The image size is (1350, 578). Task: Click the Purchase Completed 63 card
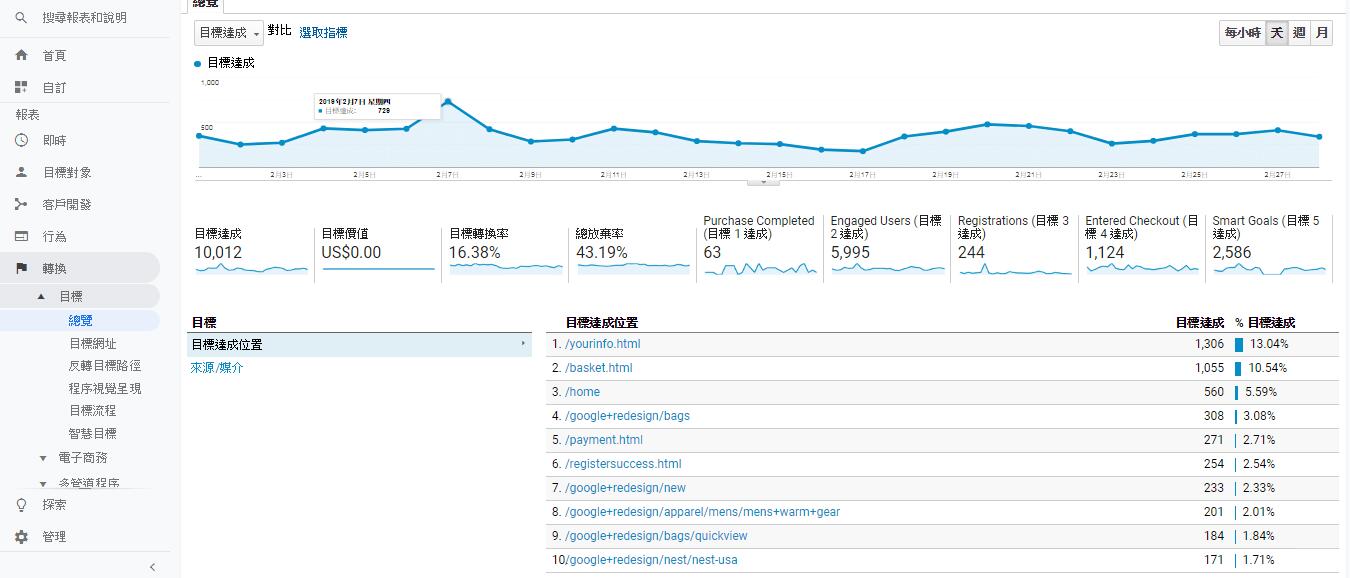(760, 246)
